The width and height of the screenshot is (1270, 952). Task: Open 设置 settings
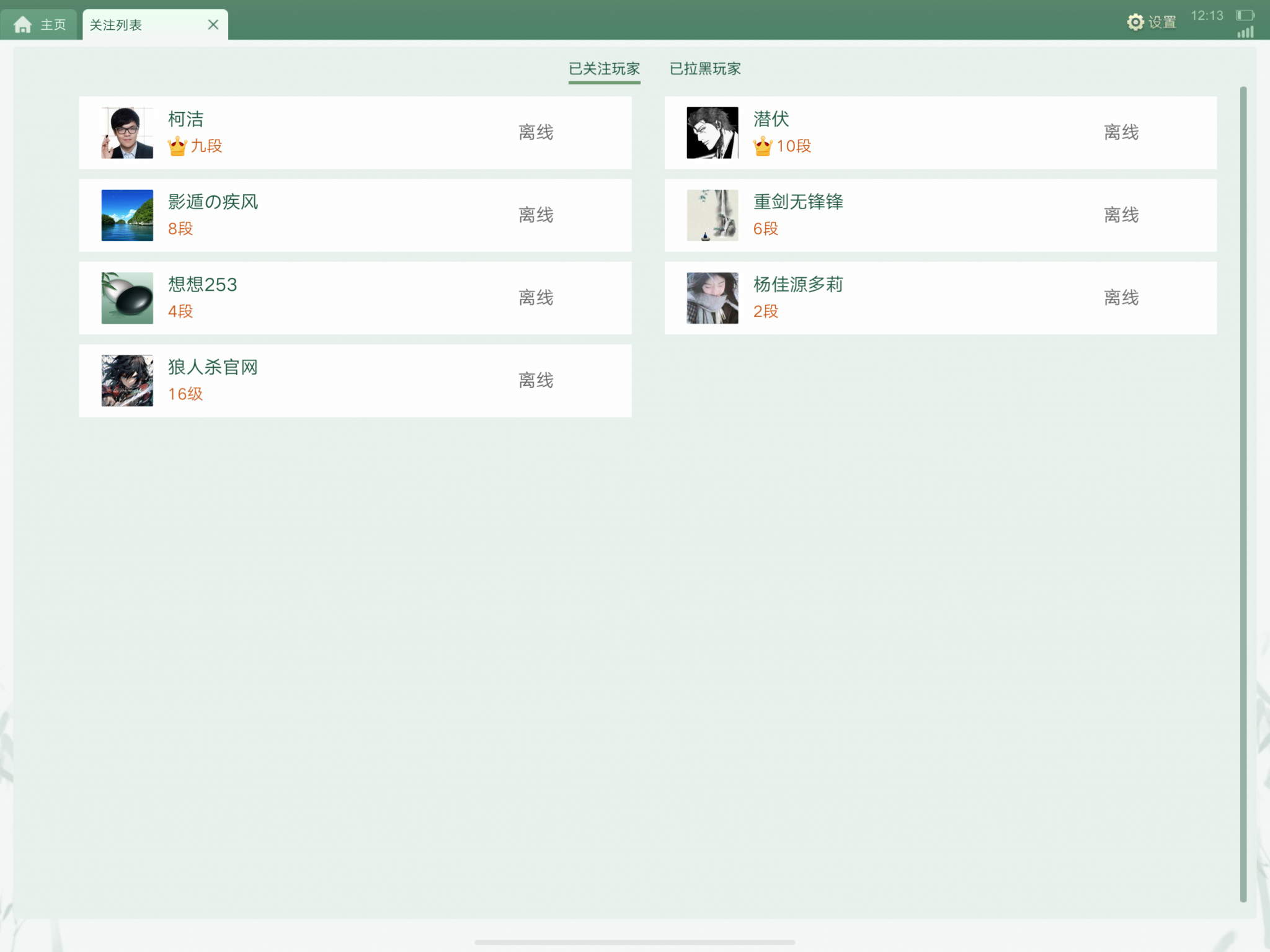click(1152, 22)
